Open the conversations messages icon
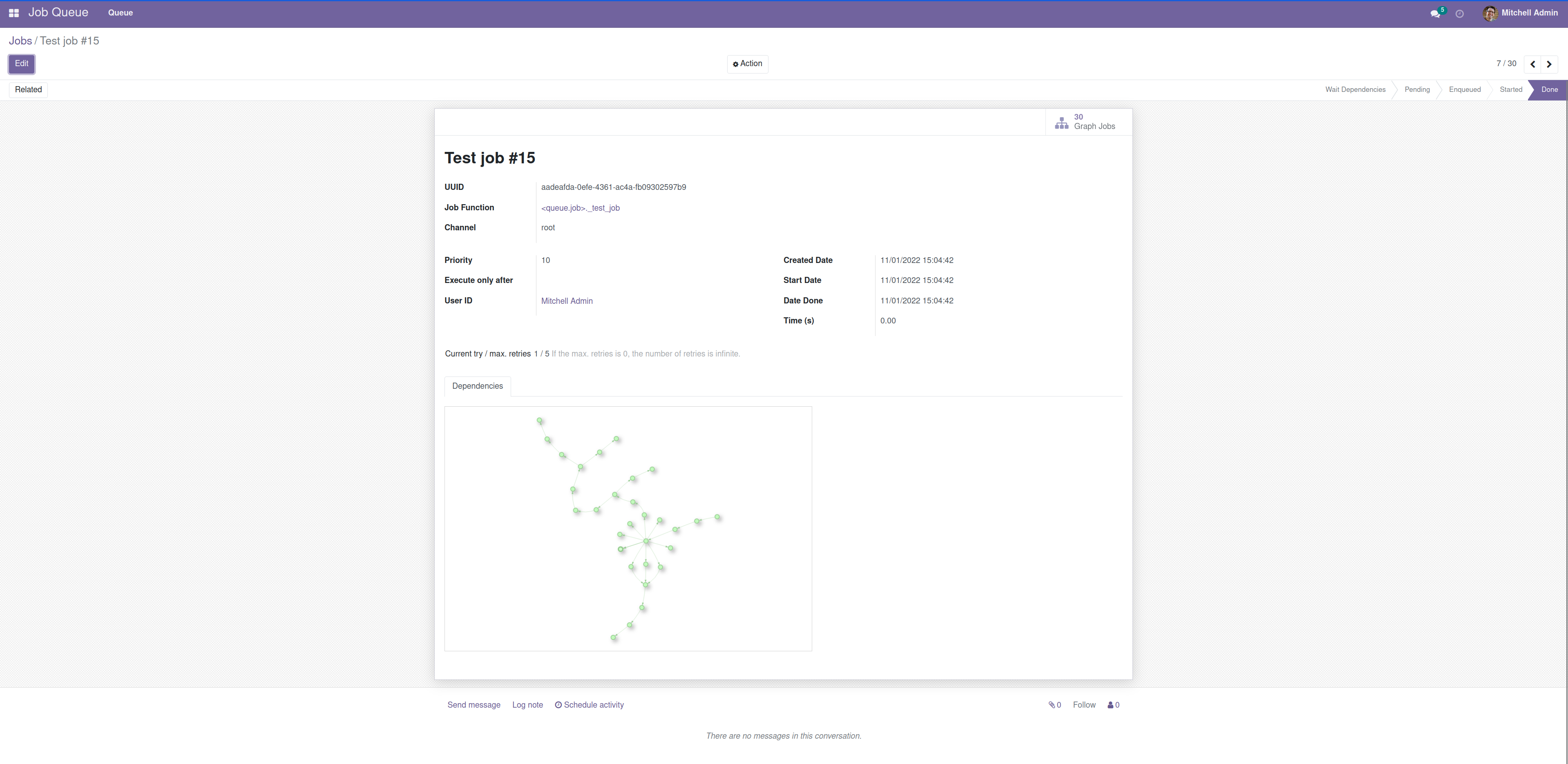Screen dimensions: 1568x764 click(1435, 13)
